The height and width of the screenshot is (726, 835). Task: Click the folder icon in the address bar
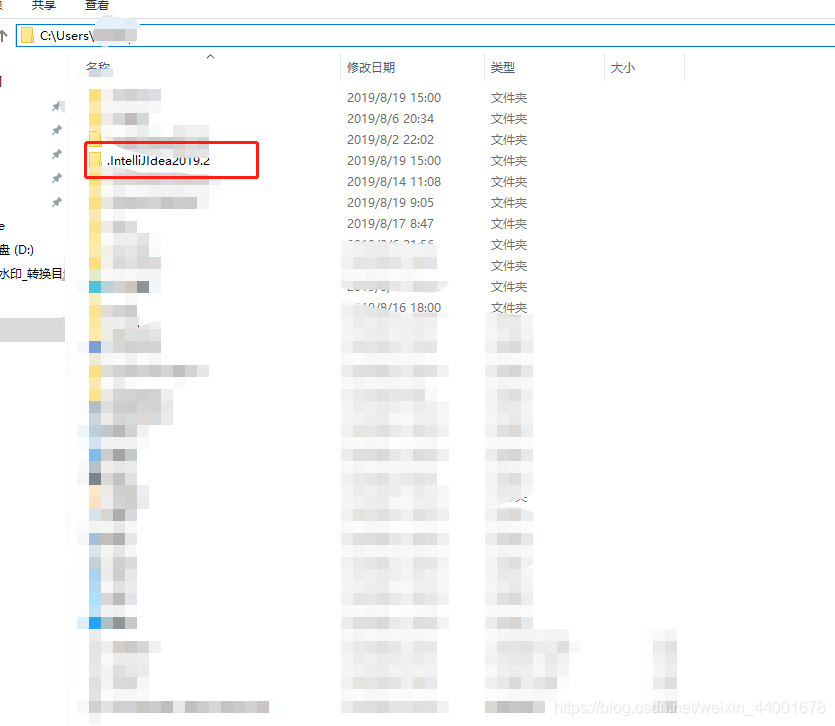[x=27, y=36]
